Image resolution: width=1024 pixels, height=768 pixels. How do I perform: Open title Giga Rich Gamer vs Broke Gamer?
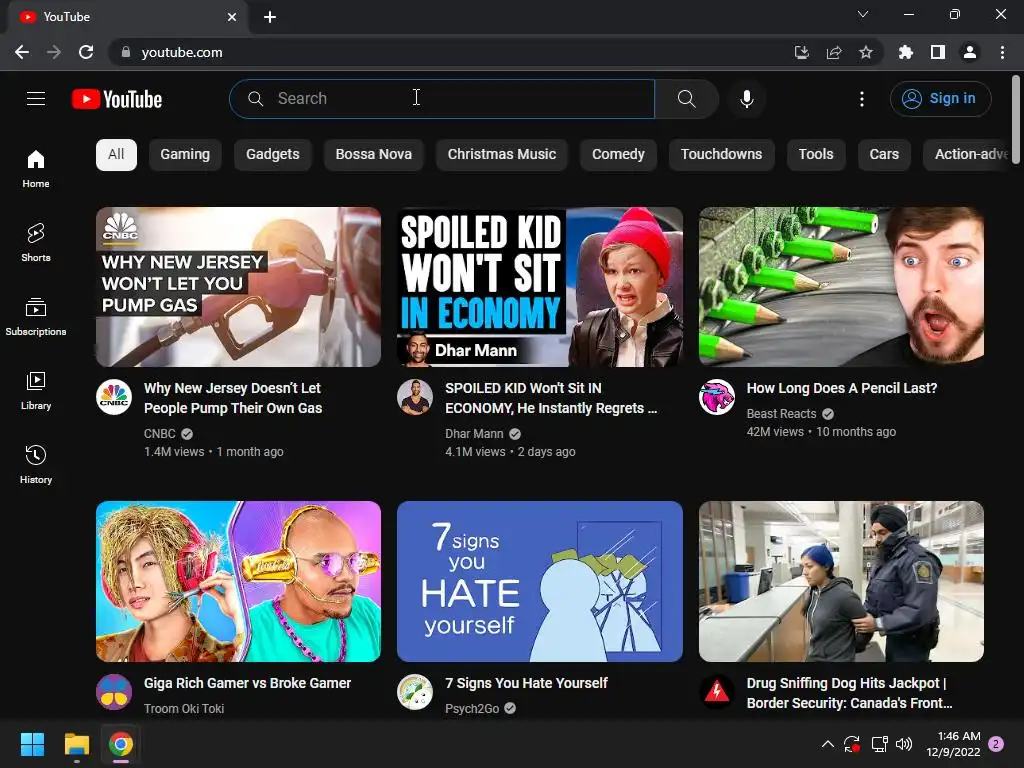click(x=248, y=683)
